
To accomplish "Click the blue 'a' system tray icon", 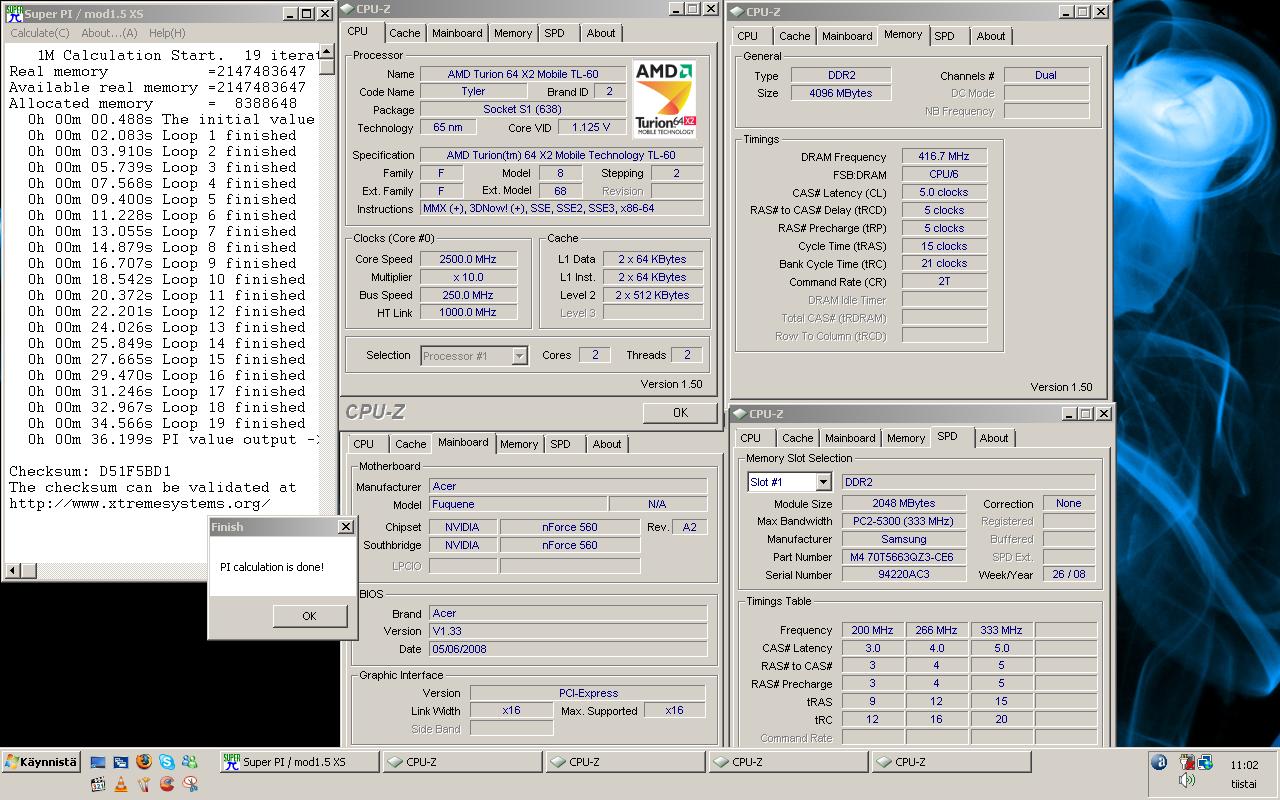I will [1159, 762].
